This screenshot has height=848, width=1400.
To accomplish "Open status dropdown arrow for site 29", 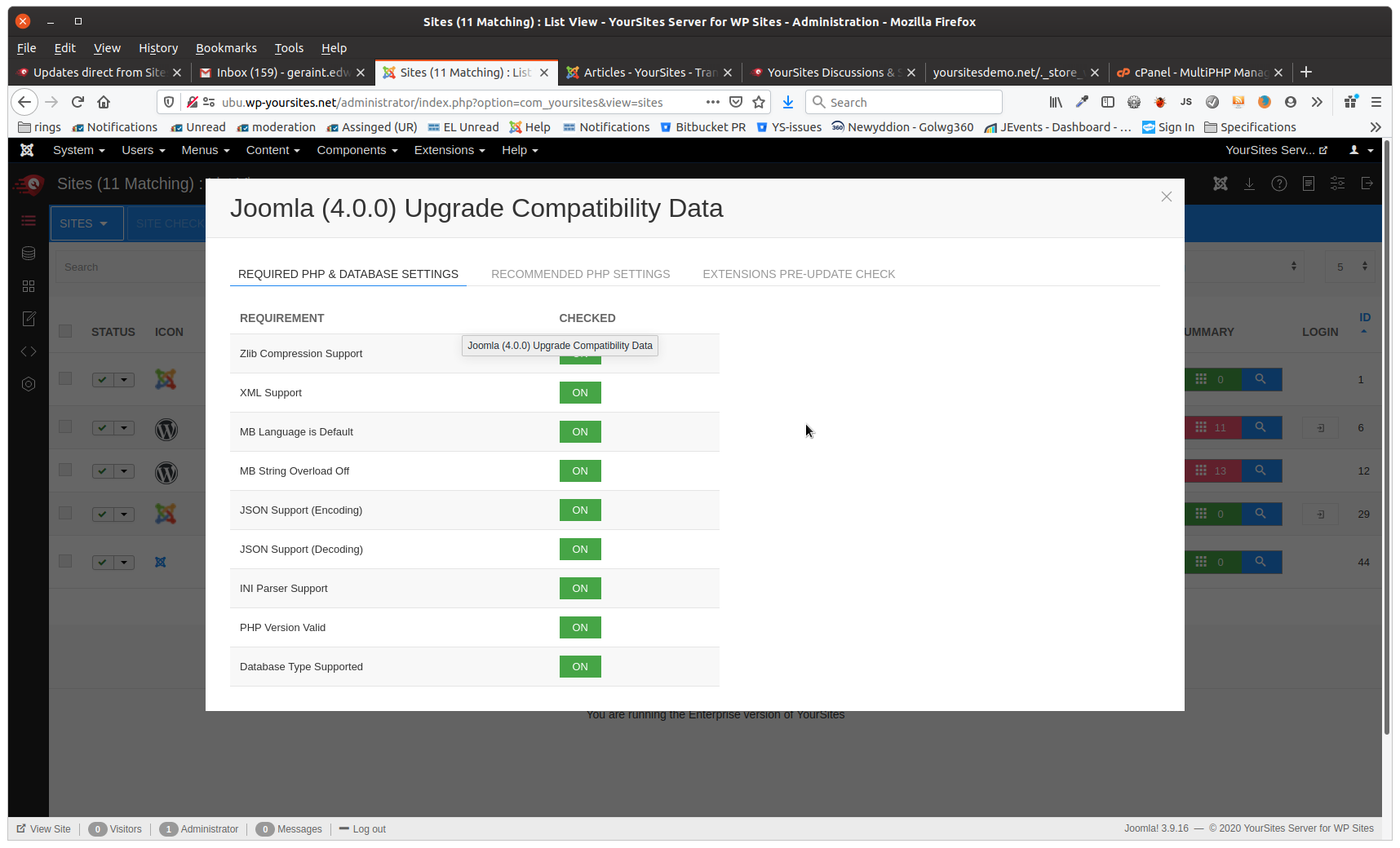I will 124,515.
